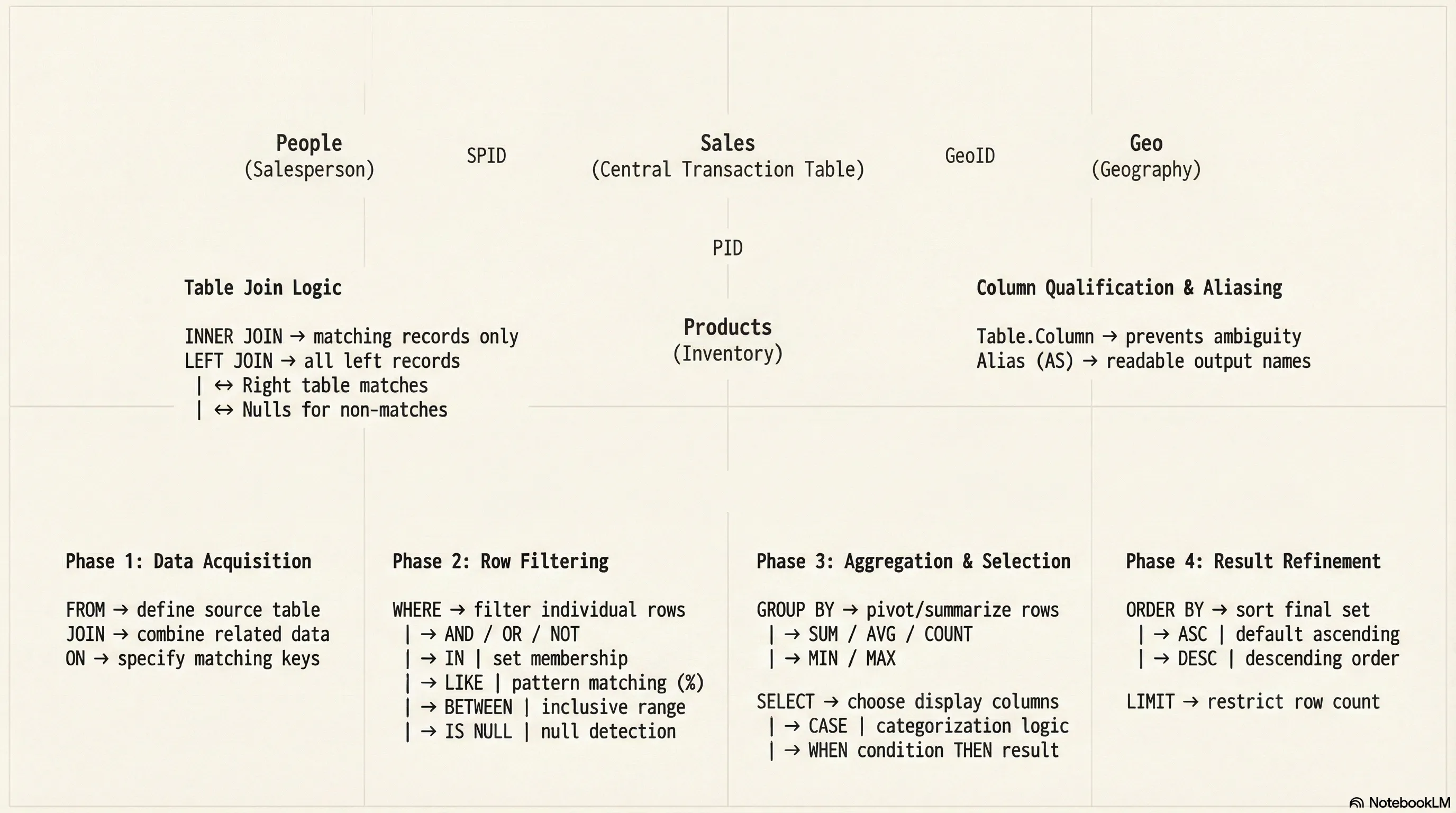Click the Alias (AS) readable output names line
This screenshot has width=1456, height=813.
point(1143,362)
